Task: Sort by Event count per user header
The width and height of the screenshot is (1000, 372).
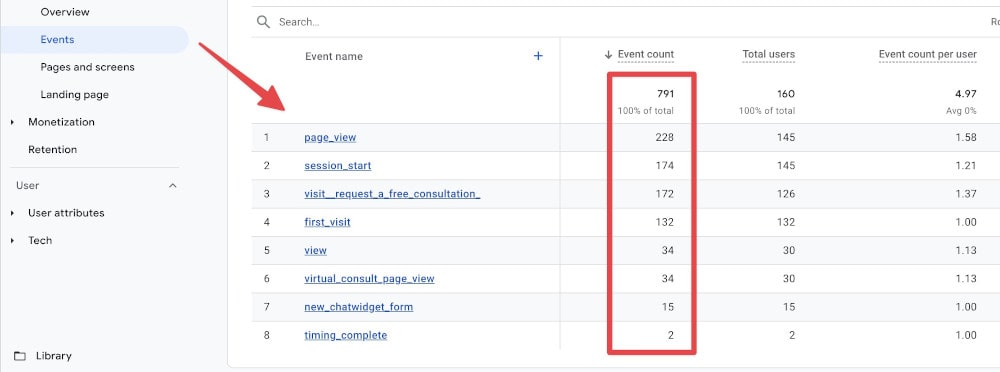Action: click(x=927, y=55)
